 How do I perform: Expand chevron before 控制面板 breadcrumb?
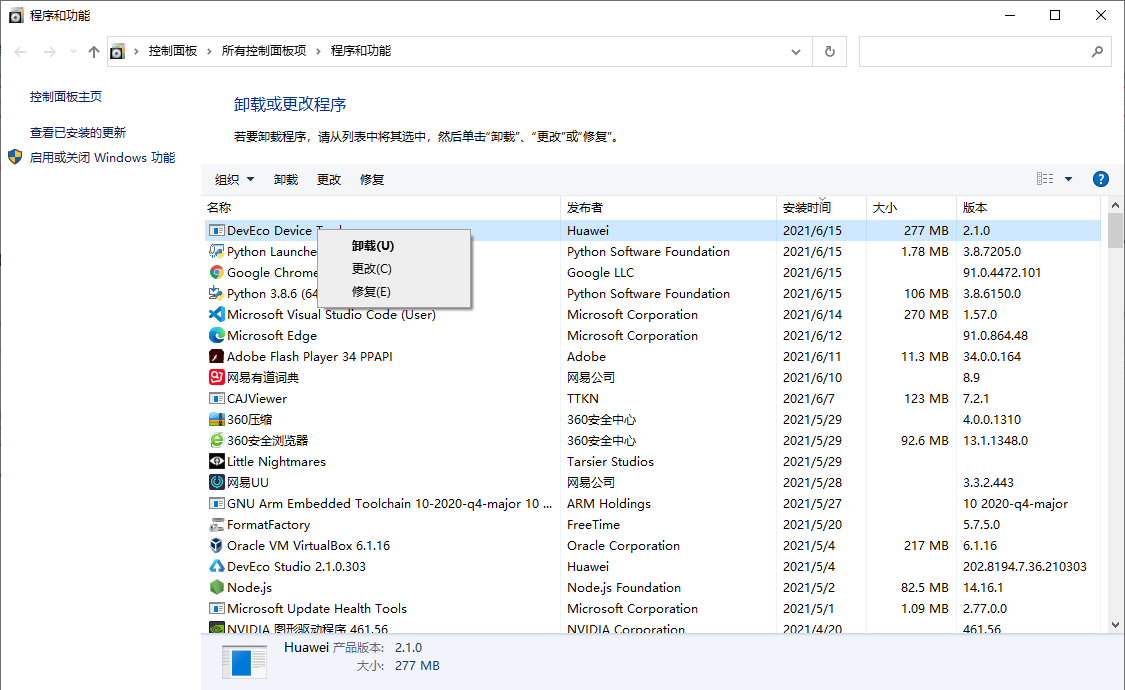pyautogui.click(x=136, y=52)
